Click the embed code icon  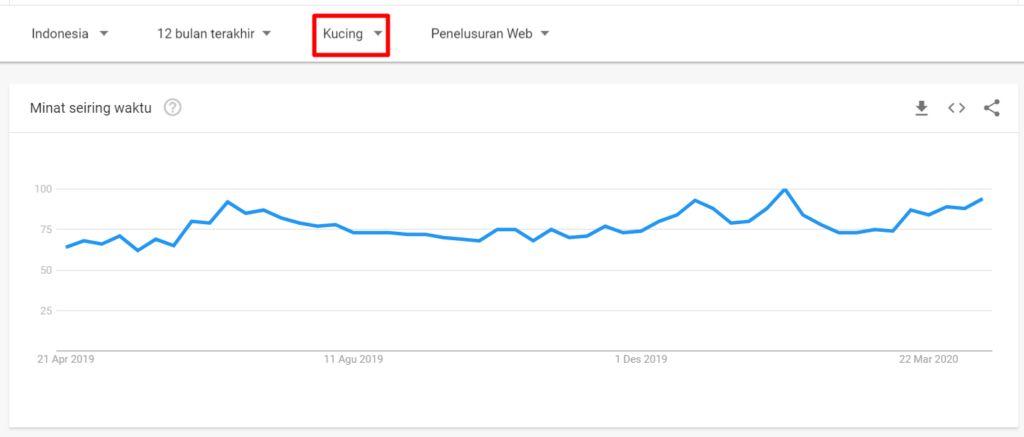(957, 108)
